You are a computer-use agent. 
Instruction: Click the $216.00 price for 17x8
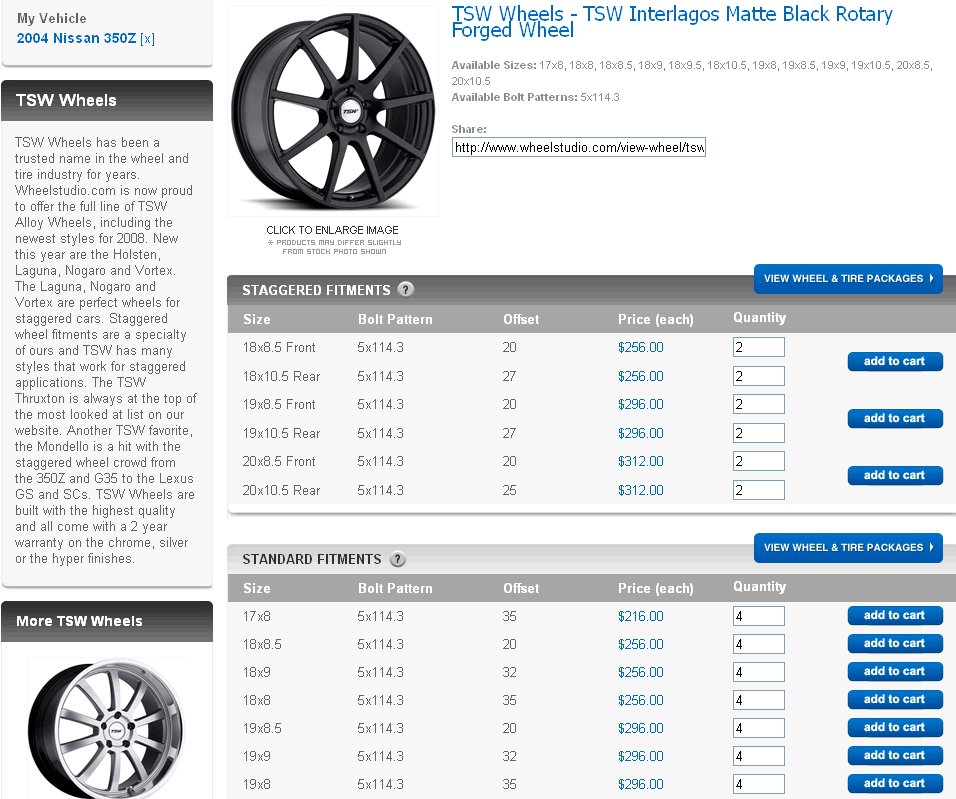pos(640,617)
